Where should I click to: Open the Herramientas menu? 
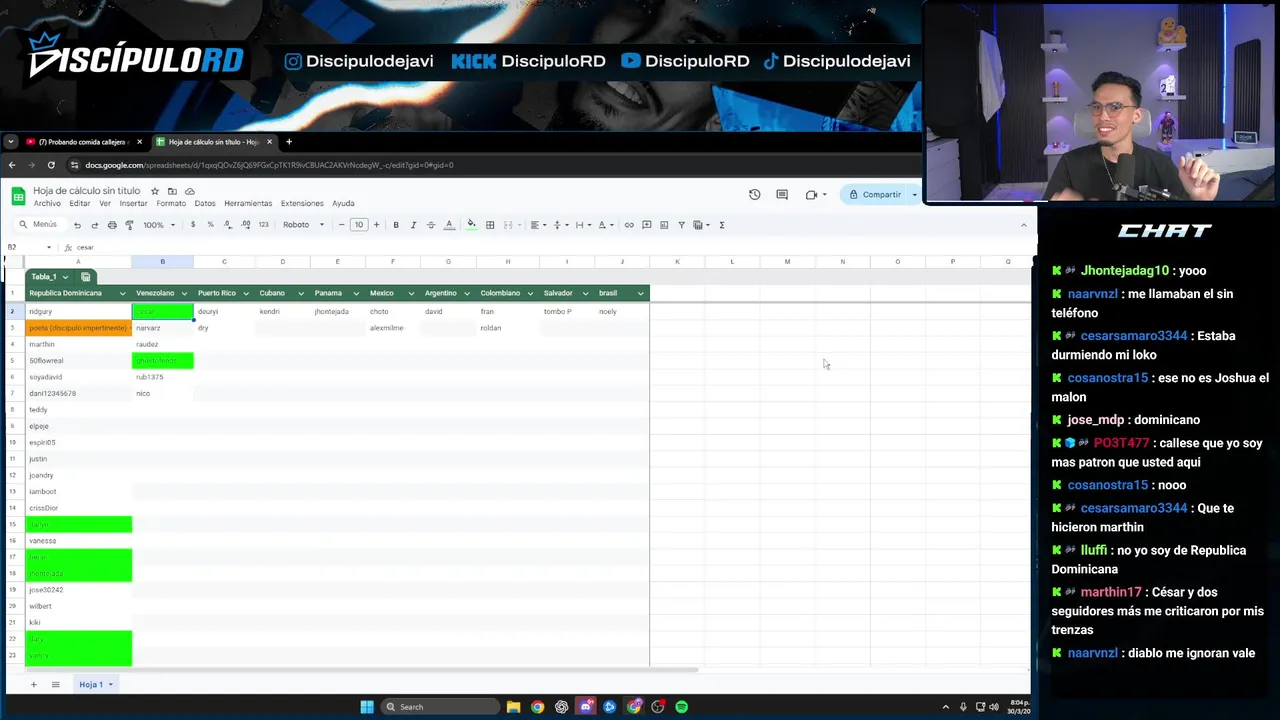[248, 204]
